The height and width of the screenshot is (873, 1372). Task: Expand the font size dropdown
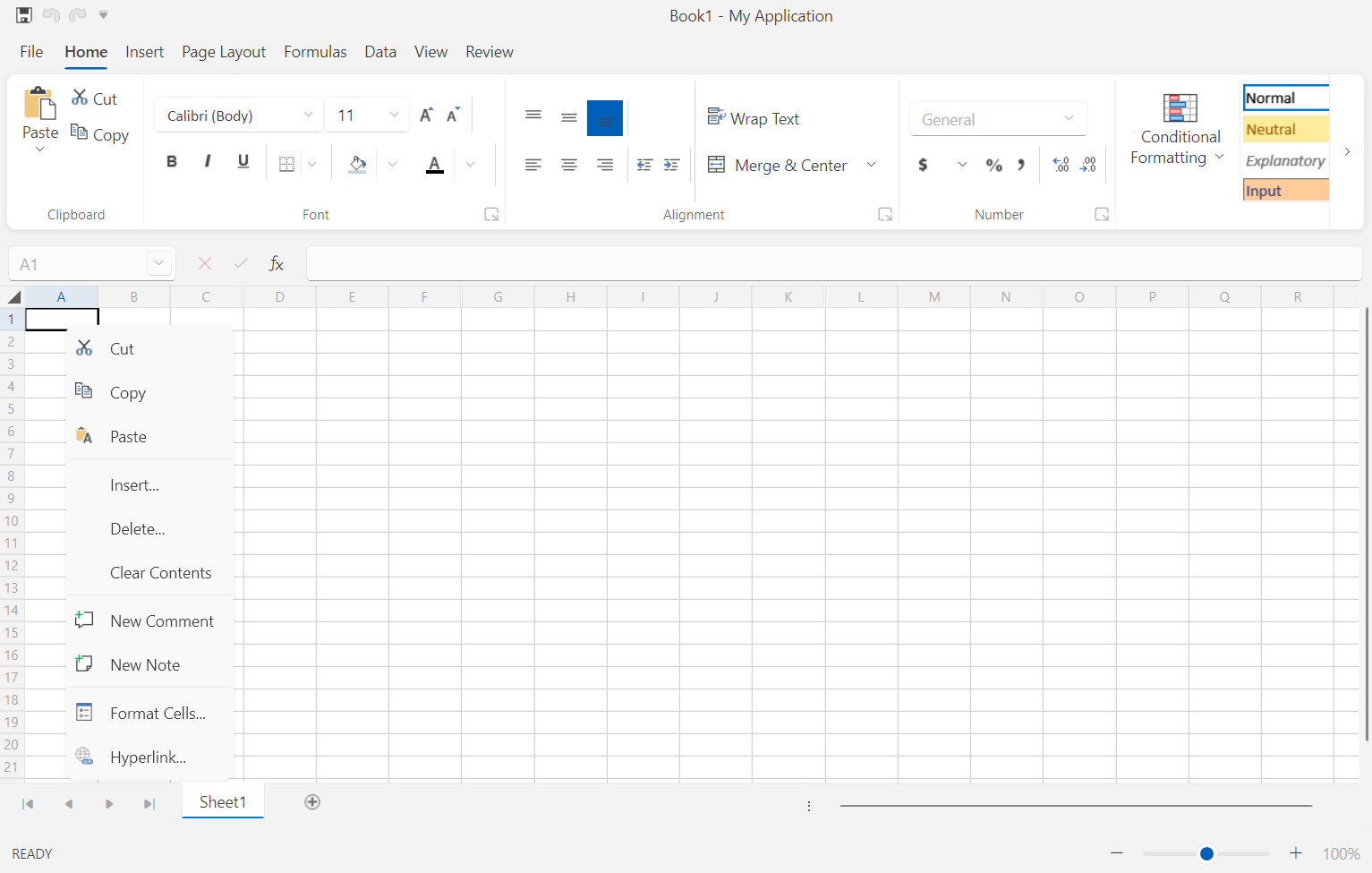pyautogui.click(x=394, y=115)
